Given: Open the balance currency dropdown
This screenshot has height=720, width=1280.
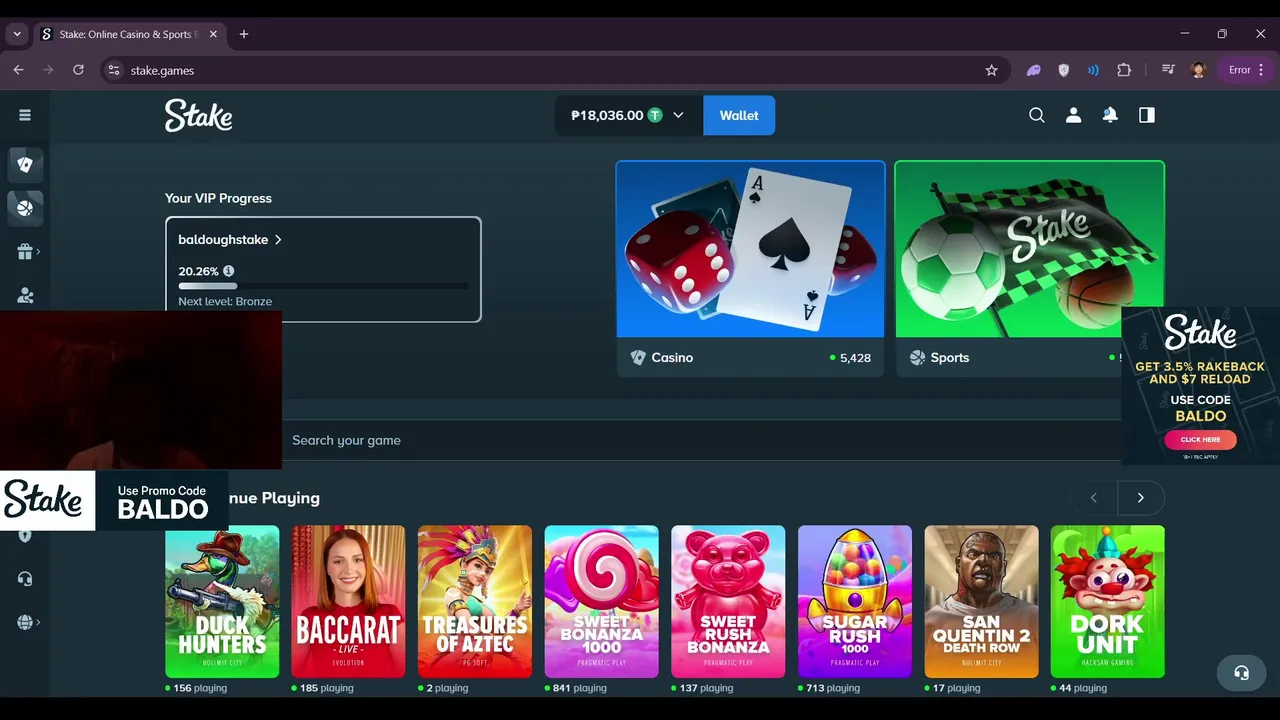Looking at the screenshot, I should [x=678, y=115].
